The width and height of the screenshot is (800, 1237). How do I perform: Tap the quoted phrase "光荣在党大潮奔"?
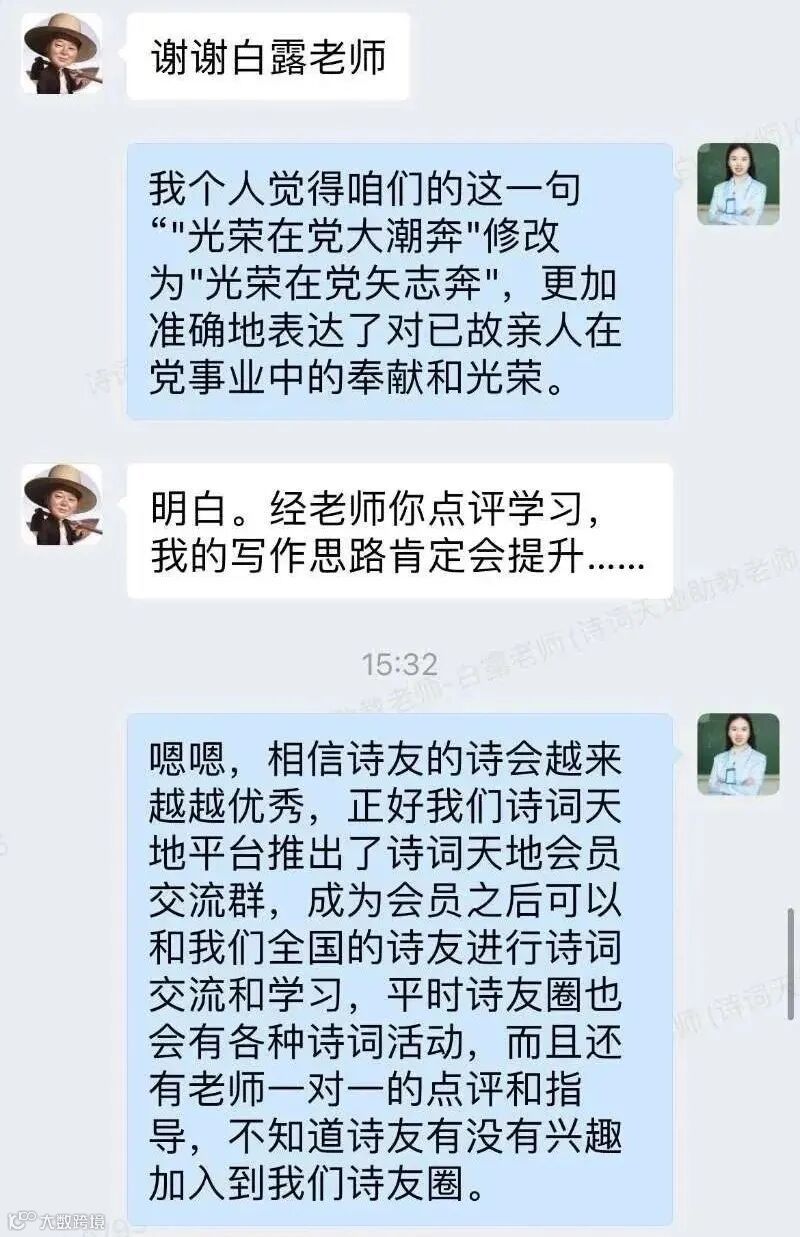point(375,236)
